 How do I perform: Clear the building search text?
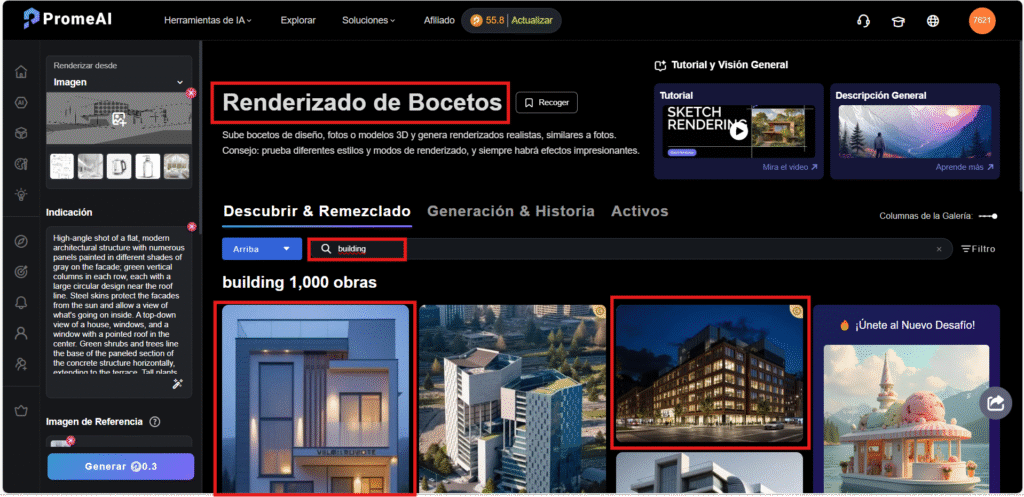click(938, 249)
